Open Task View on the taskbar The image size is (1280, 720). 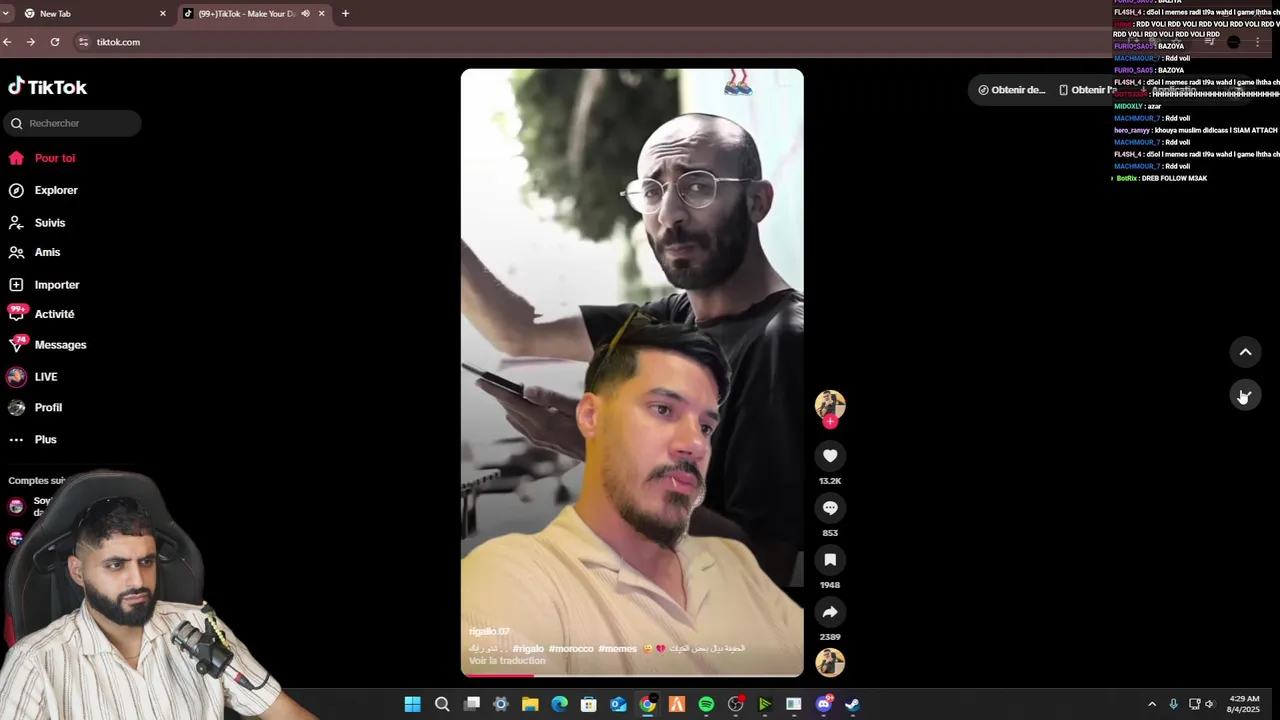tap(472, 704)
